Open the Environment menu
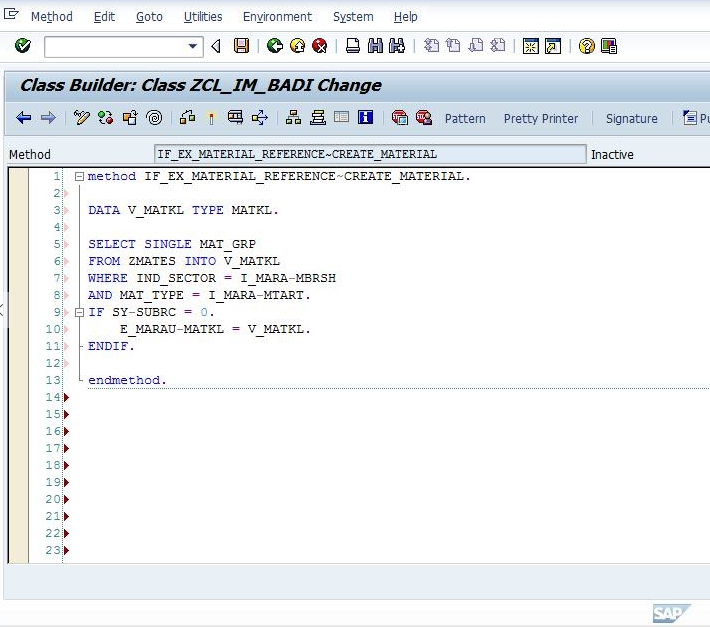The image size is (710, 627). (277, 17)
